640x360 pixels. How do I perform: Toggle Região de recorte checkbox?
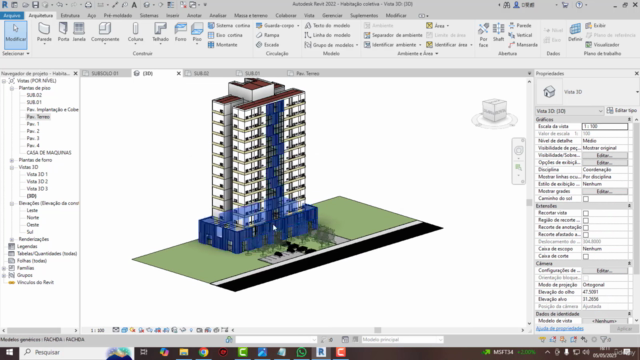[x=586, y=220]
